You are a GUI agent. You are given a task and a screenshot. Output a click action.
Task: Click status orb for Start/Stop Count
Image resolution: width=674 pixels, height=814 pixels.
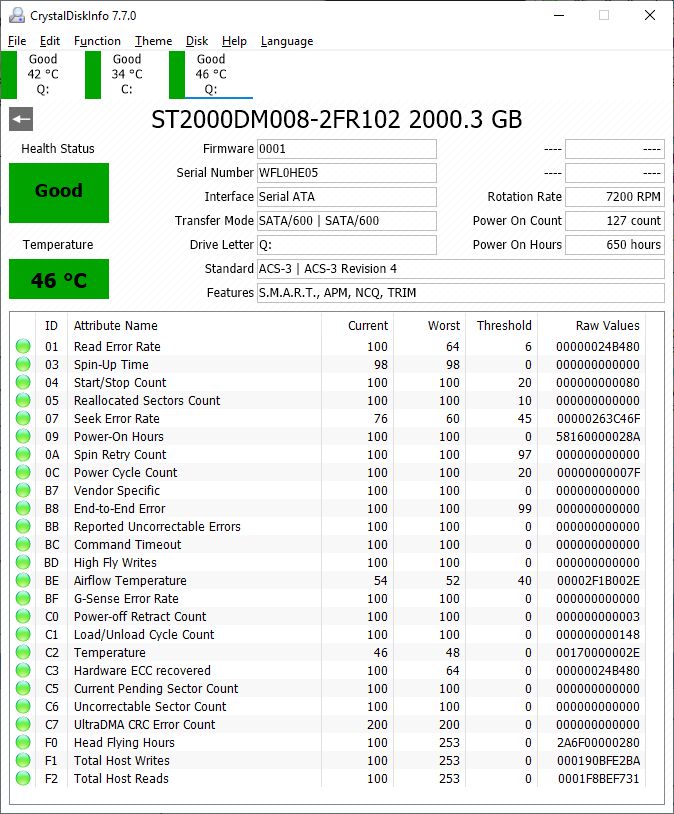point(23,383)
